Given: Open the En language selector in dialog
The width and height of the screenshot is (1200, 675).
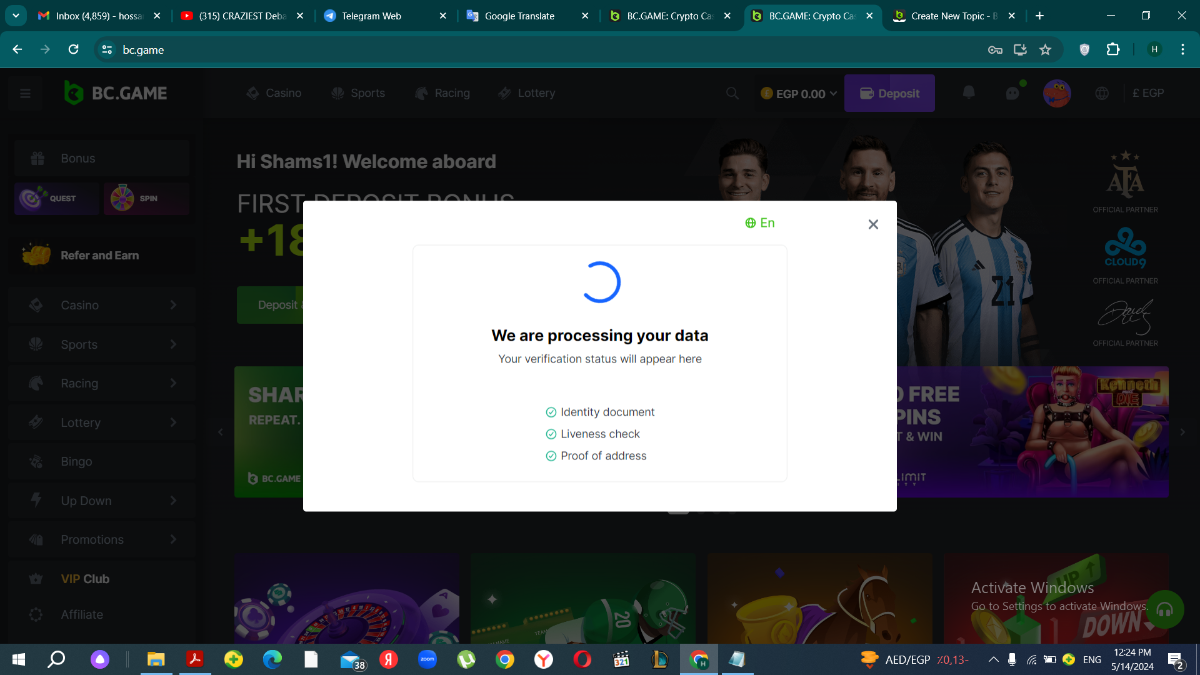Looking at the screenshot, I should (x=760, y=223).
